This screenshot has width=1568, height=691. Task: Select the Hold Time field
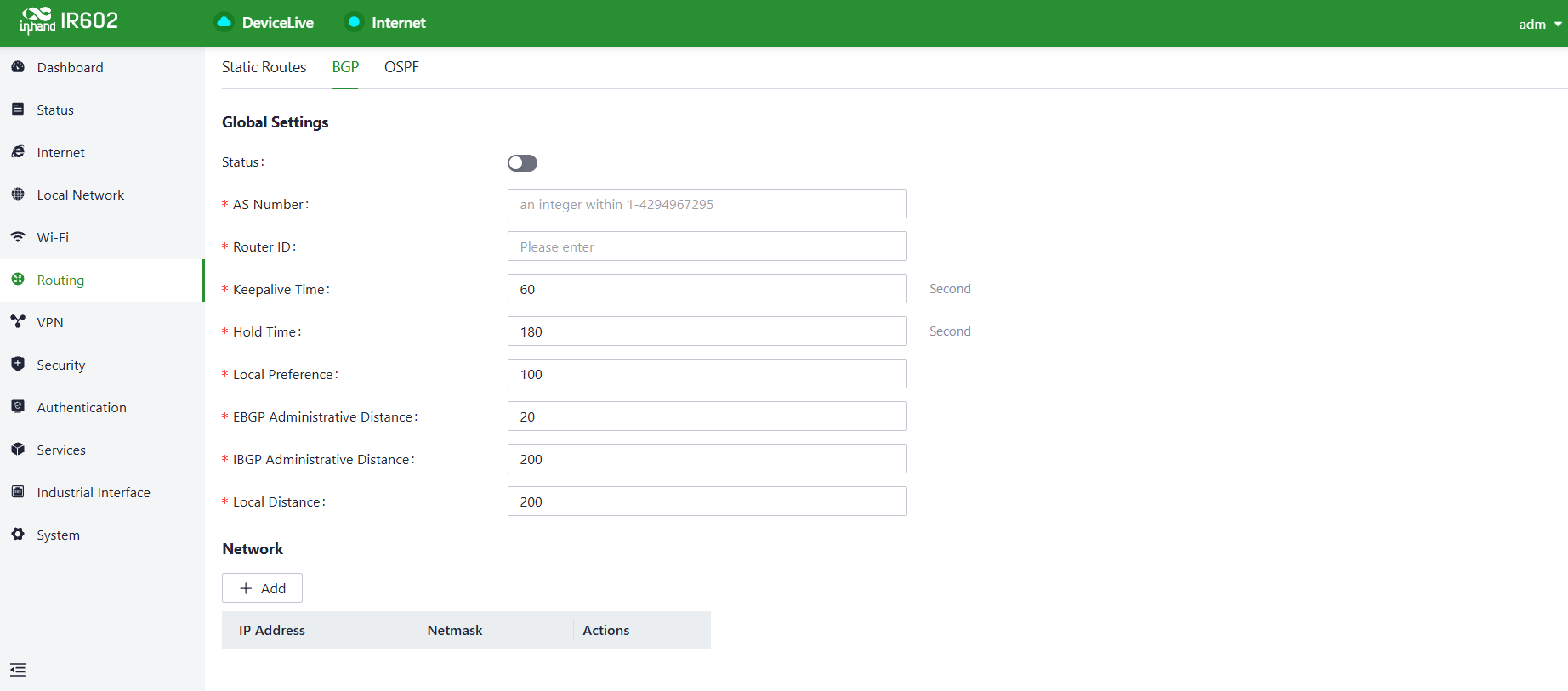tap(707, 331)
